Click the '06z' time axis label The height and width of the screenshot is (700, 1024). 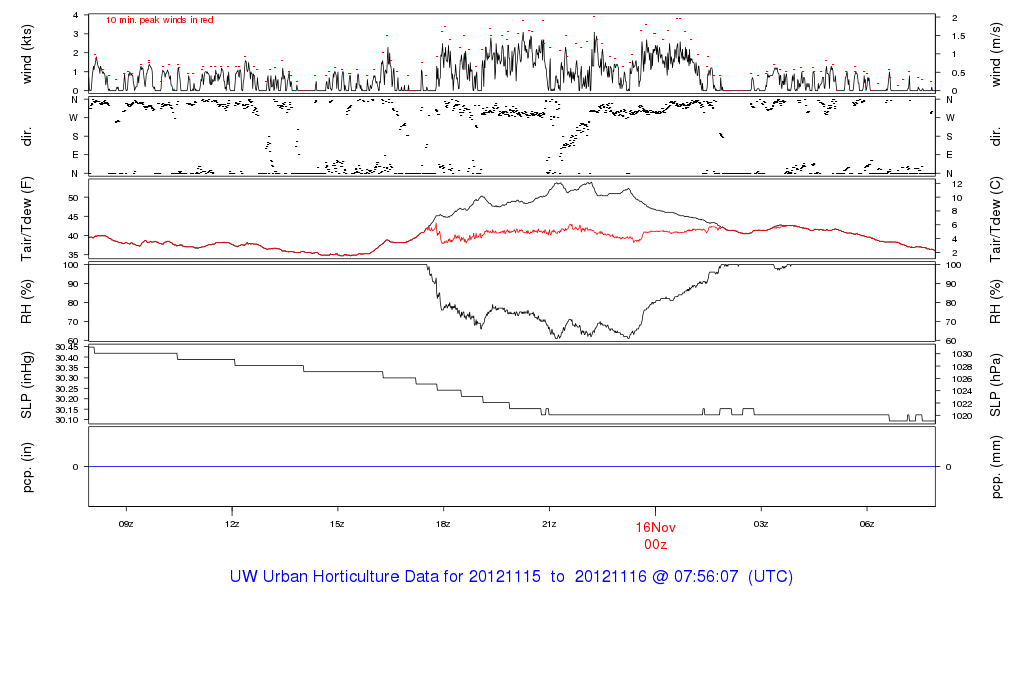[867, 524]
